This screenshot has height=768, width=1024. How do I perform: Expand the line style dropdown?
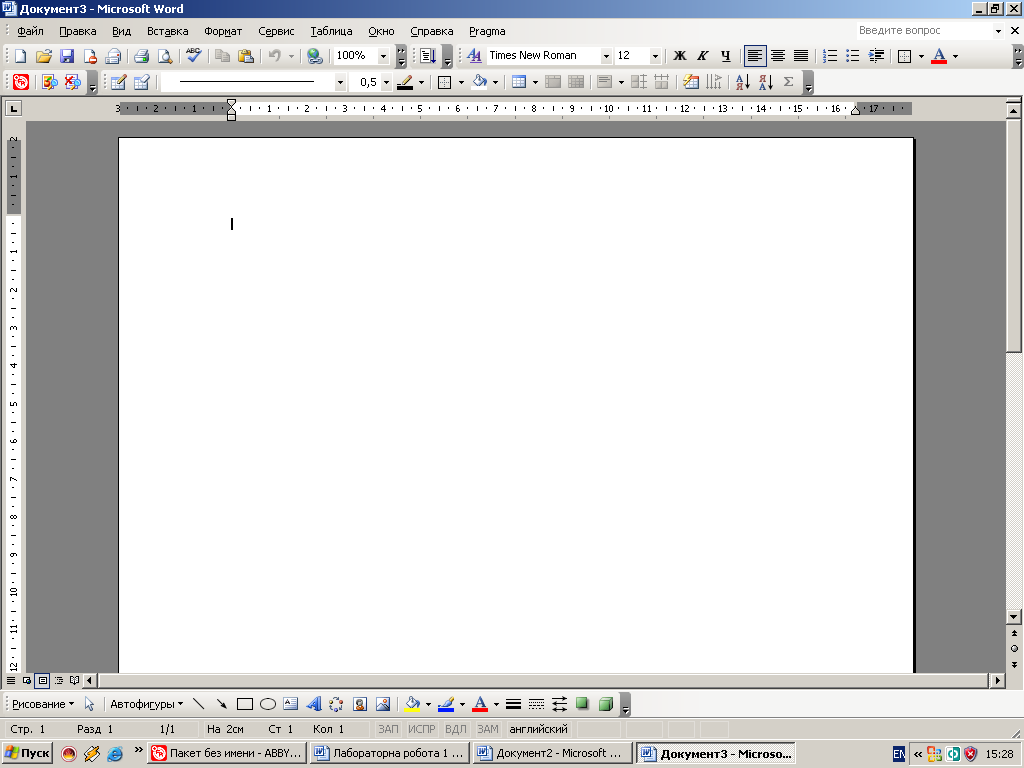pyautogui.click(x=340, y=82)
